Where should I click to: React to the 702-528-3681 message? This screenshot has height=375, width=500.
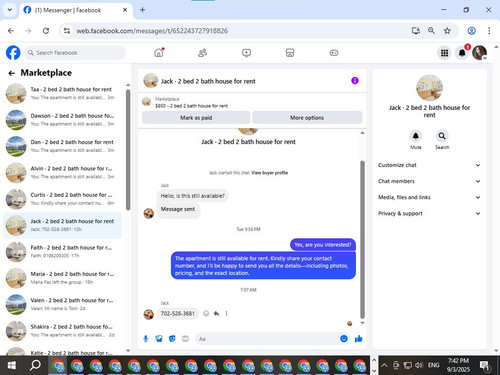pyautogui.click(x=206, y=313)
